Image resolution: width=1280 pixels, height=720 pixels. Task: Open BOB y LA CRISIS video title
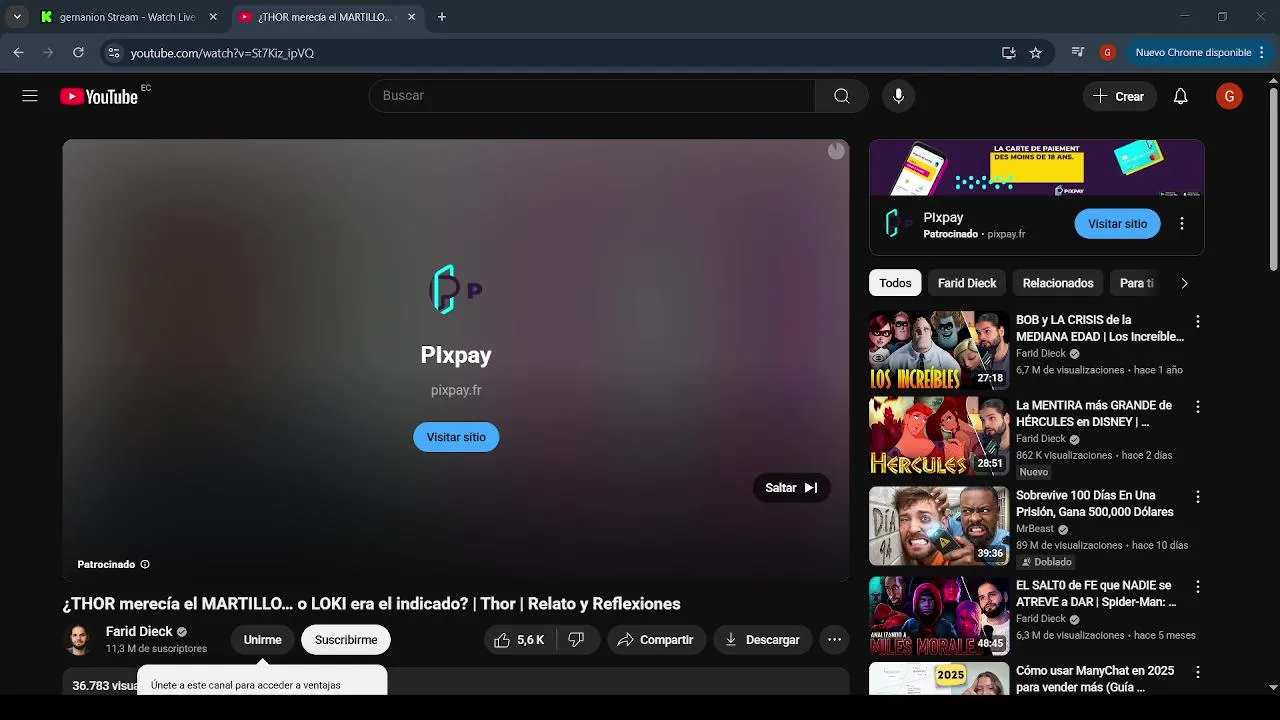pyautogui.click(x=1100, y=328)
